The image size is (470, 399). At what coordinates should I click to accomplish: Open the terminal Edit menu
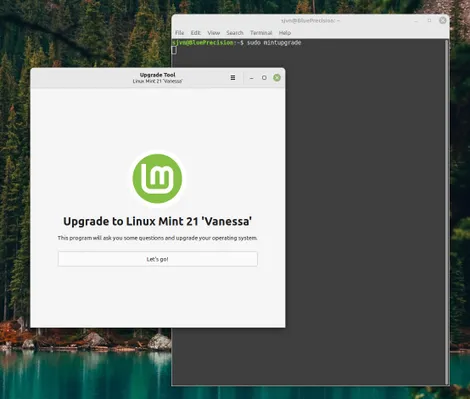point(196,33)
